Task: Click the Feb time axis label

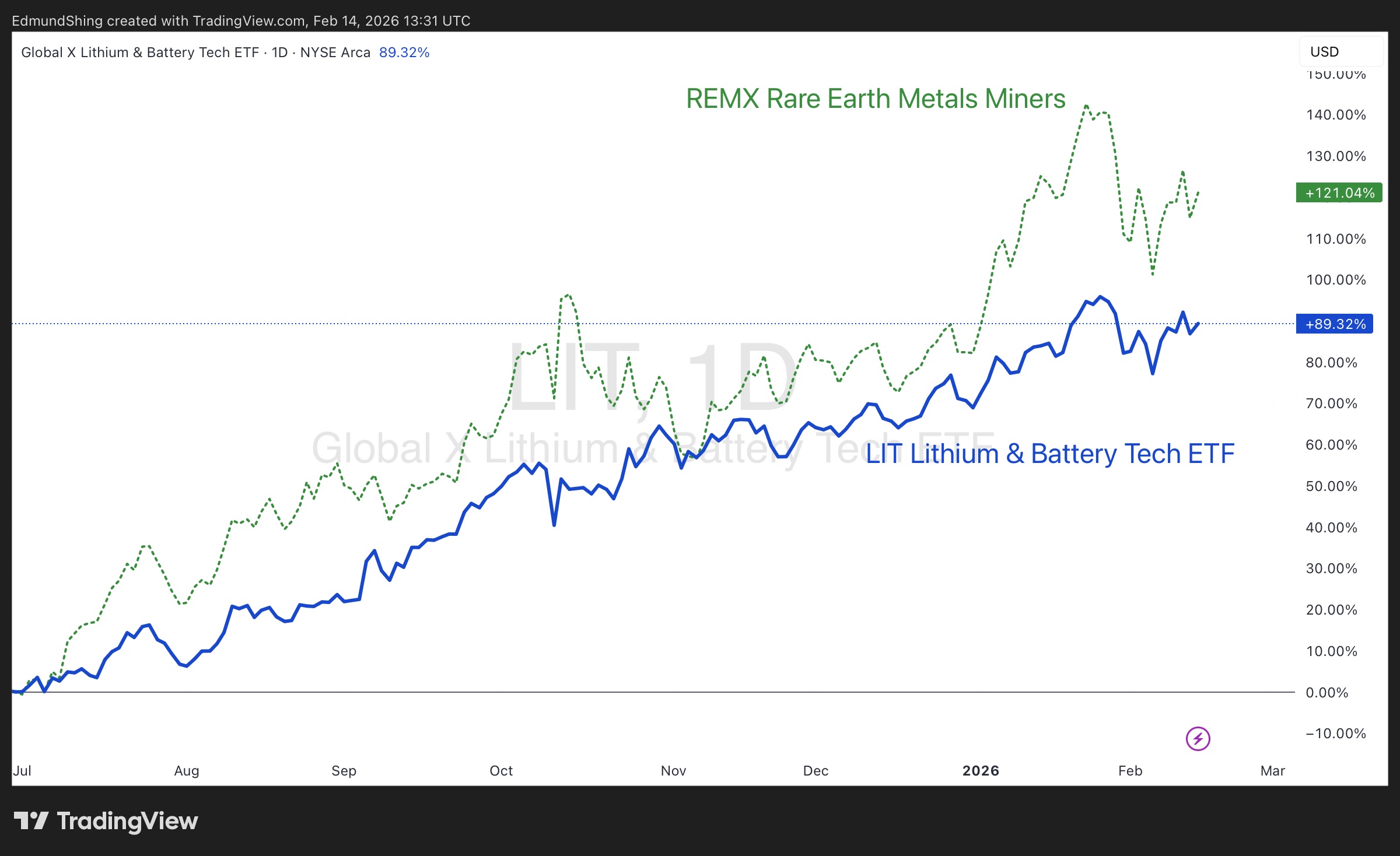Action: click(1130, 771)
